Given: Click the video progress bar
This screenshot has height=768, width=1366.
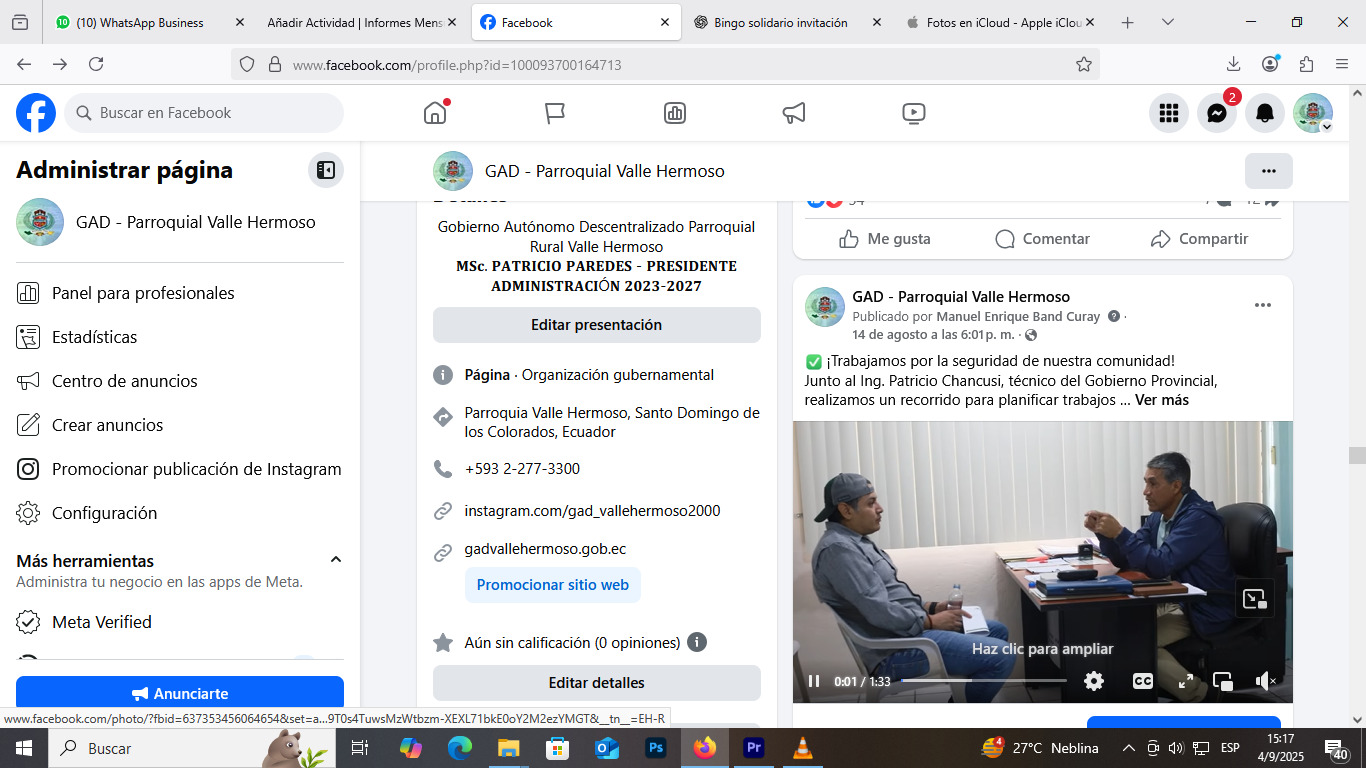Looking at the screenshot, I should tap(984, 681).
